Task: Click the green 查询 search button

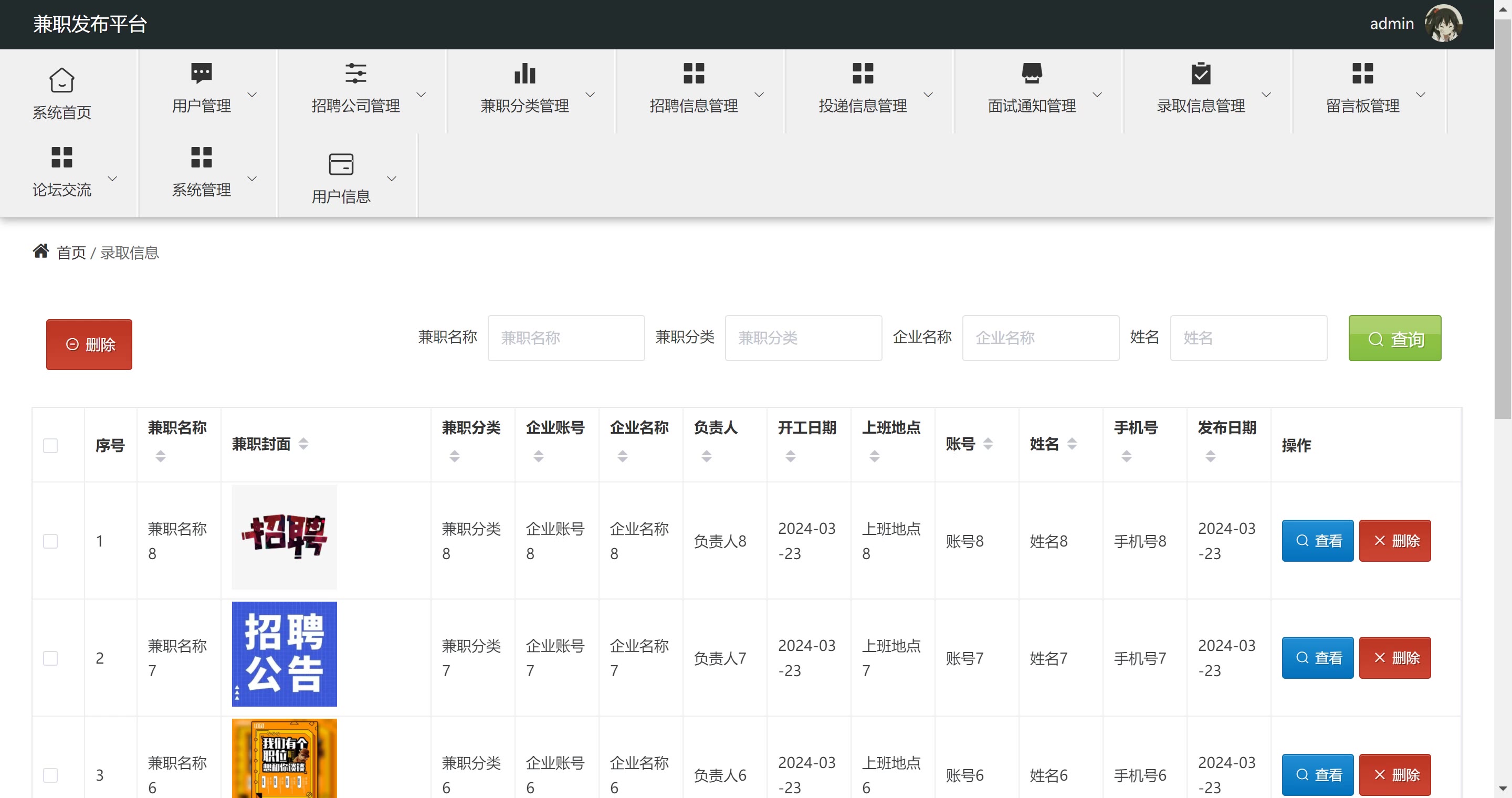Action: pyautogui.click(x=1394, y=339)
